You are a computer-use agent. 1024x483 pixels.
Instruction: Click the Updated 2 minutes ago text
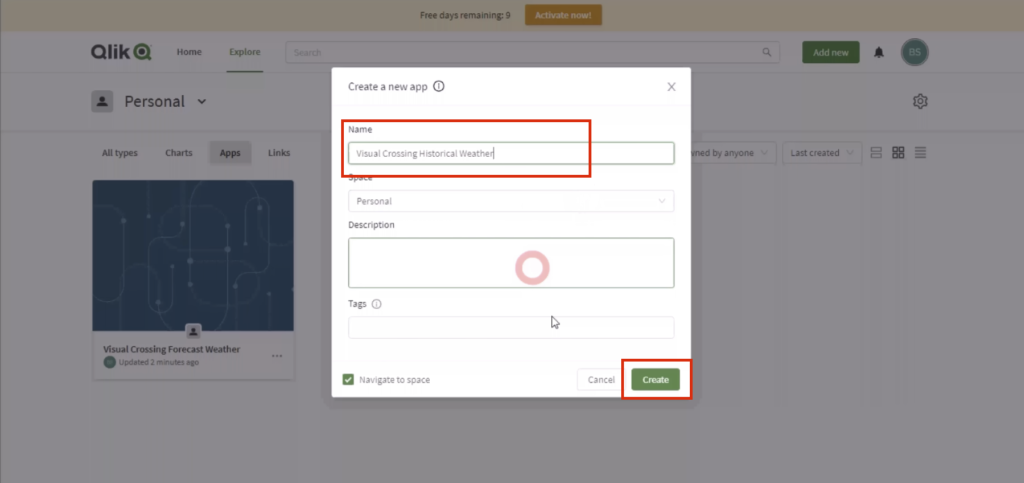[x=159, y=362]
